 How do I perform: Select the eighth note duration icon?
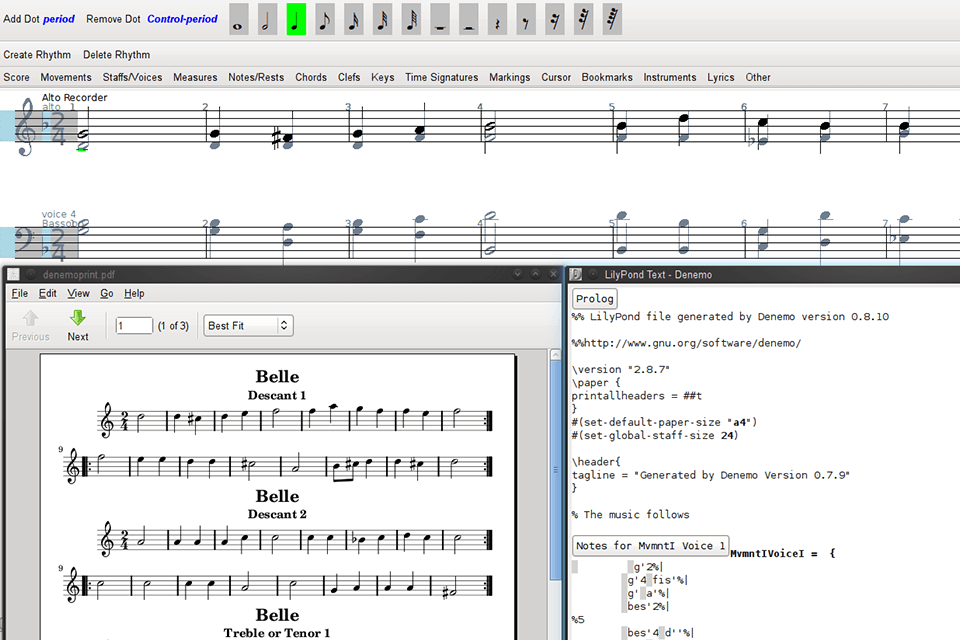324,19
